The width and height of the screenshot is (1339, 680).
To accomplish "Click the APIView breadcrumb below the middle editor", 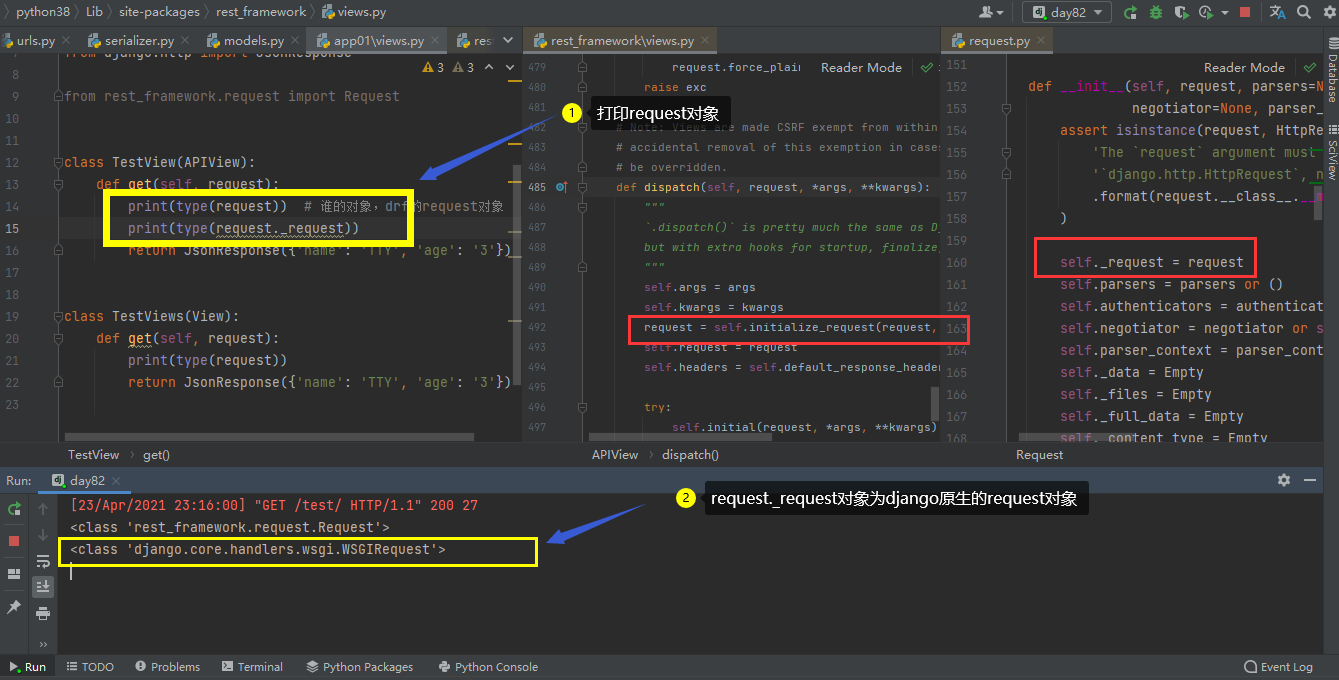I will [x=615, y=455].
